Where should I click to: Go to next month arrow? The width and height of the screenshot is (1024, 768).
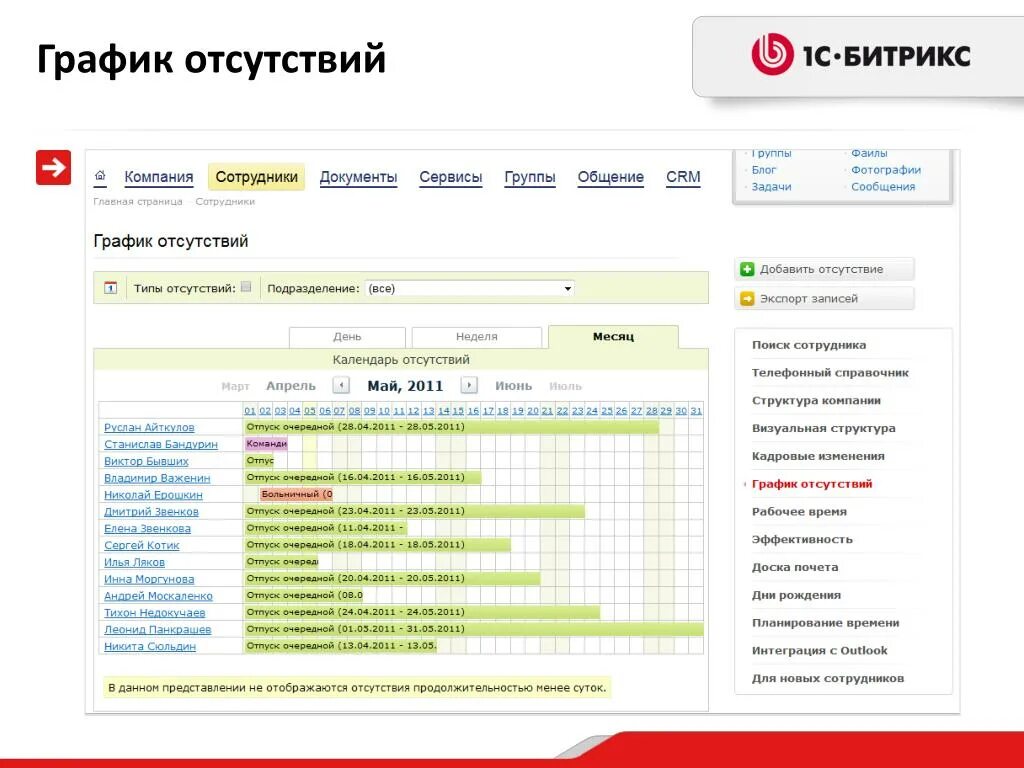click(469, 385)
